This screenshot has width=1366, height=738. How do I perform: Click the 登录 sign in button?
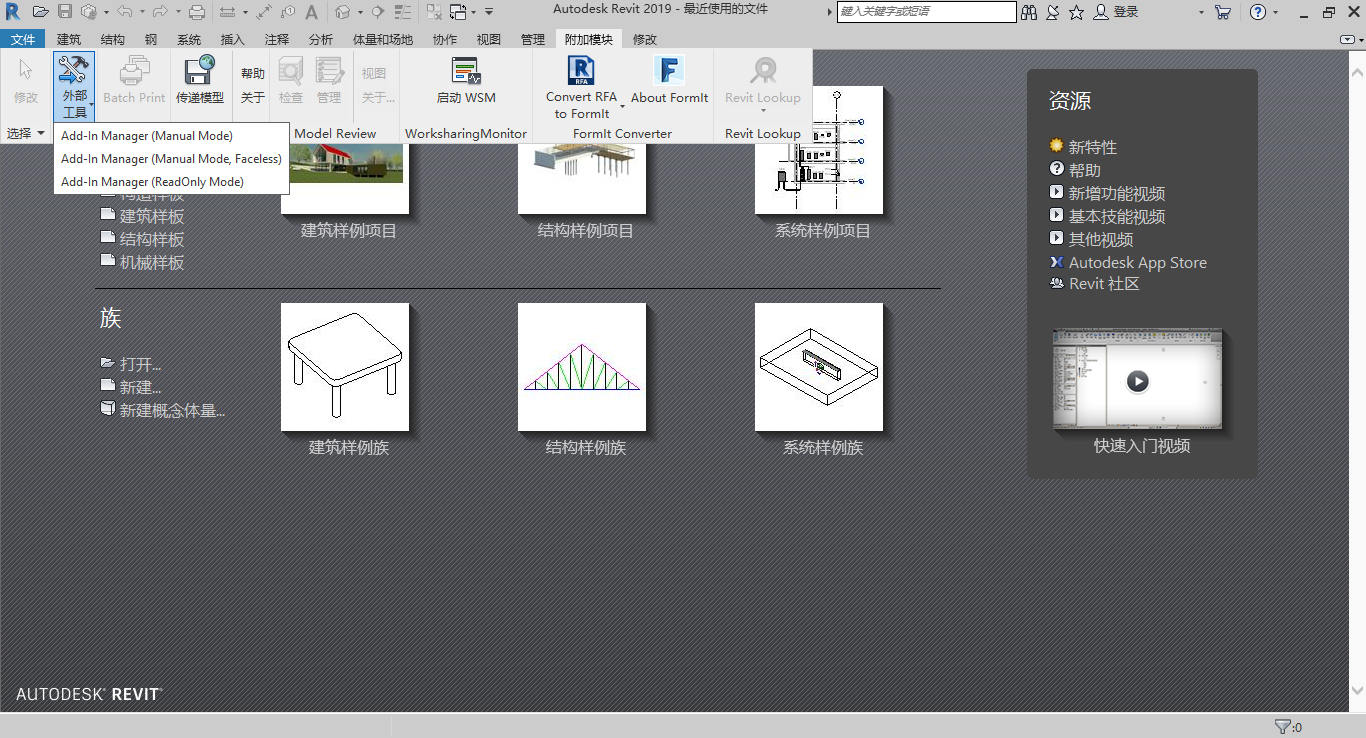click(1117, 12)
